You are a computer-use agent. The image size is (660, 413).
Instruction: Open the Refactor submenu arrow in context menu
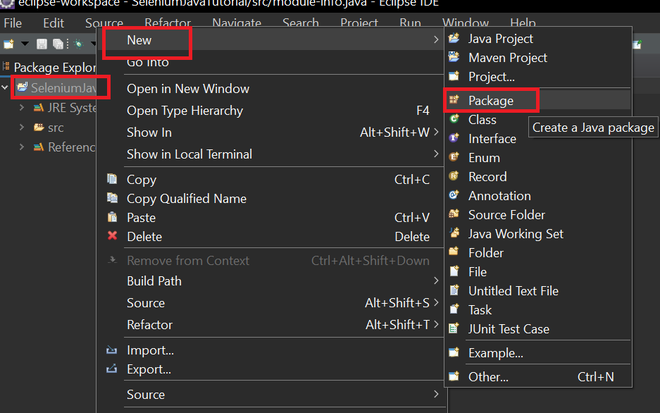pos(436,325)
